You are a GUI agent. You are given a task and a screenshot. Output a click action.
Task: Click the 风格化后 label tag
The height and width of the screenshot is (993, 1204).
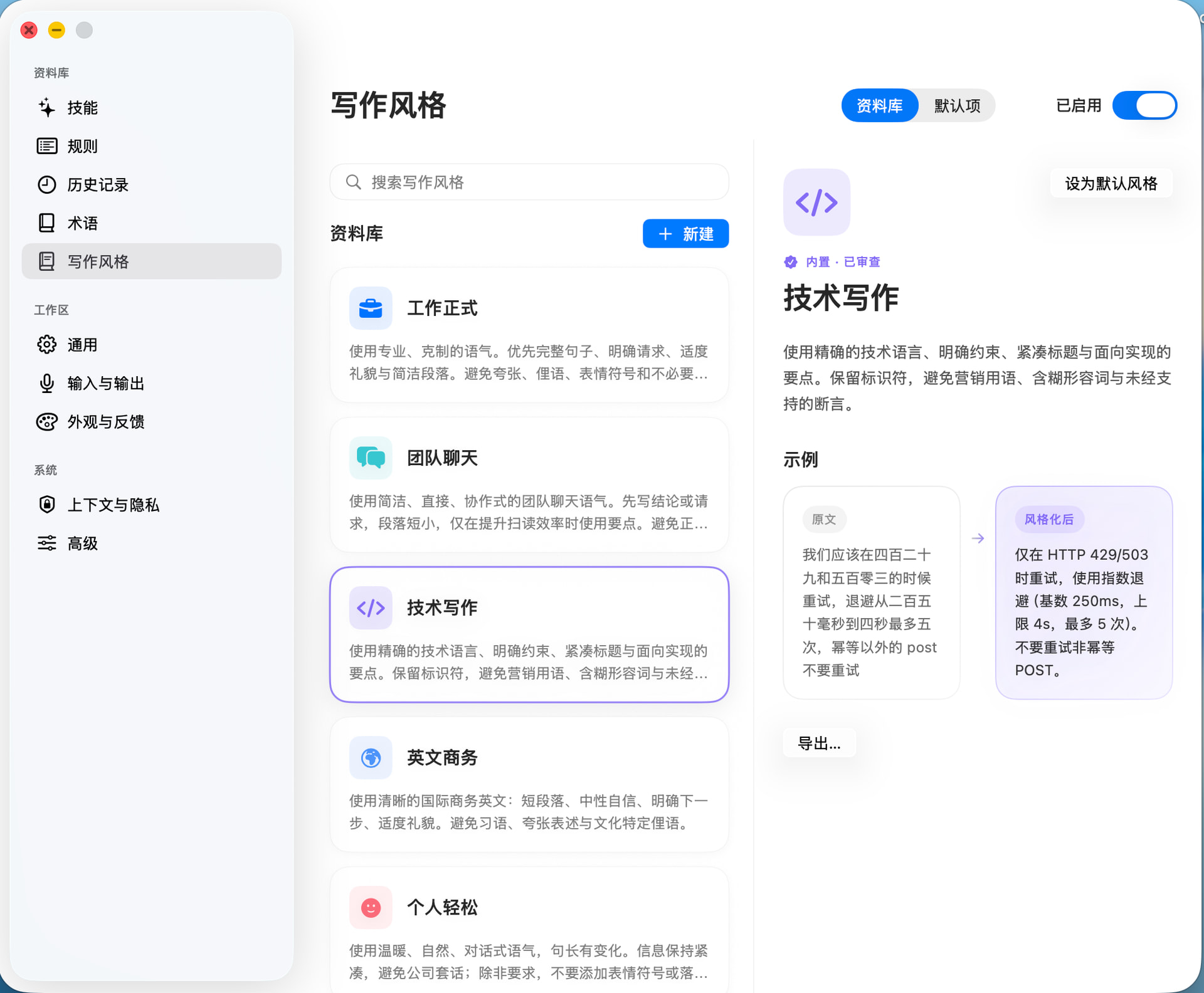coord(1049,519)
